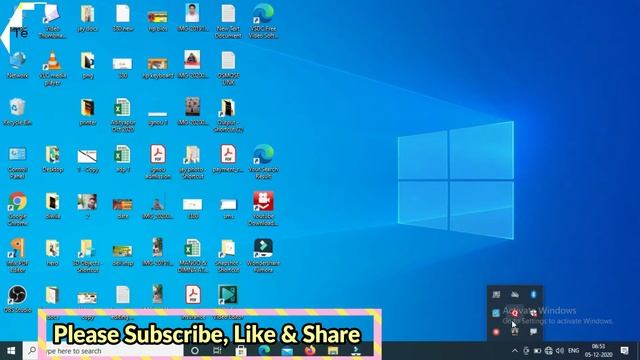The height and width of the screenshot is (360, 640).
Task: Open Control Panel from the desktop
Action: [18, 162]
